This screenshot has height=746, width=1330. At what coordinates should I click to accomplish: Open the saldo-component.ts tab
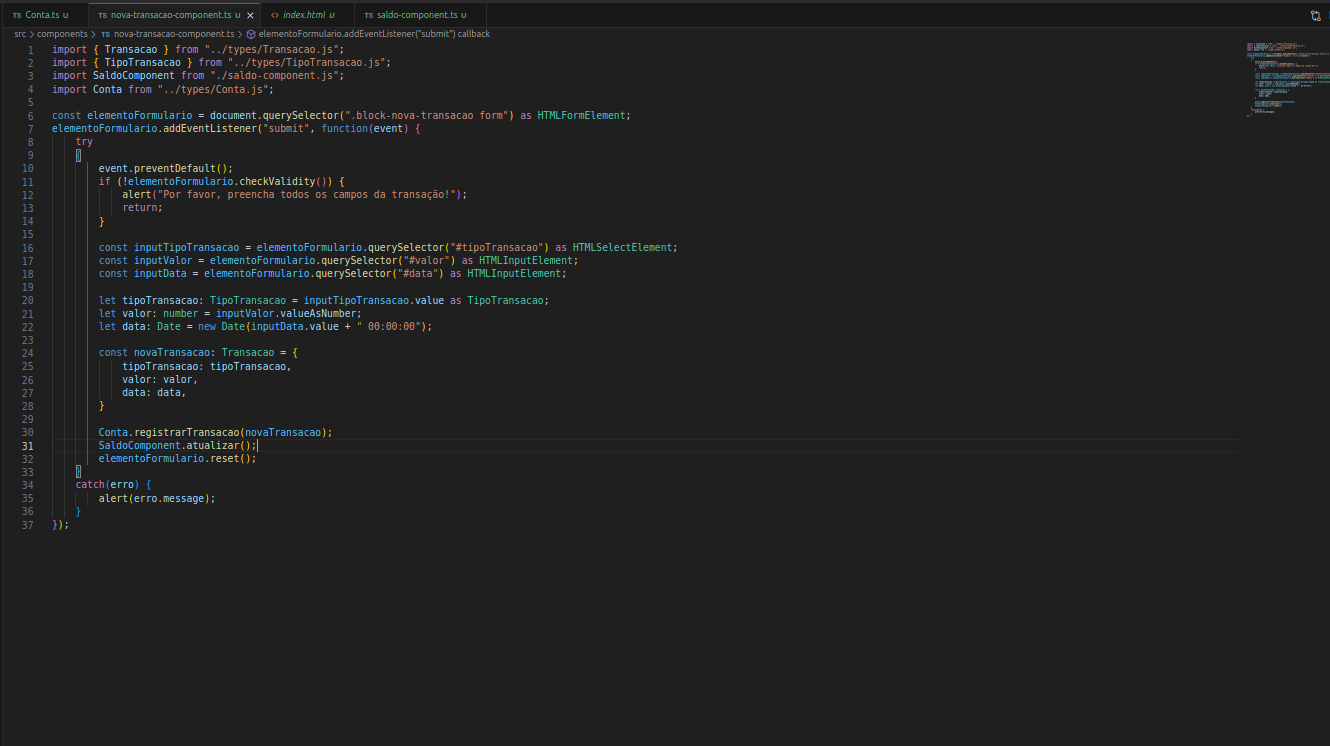click(x=415, y=15)
